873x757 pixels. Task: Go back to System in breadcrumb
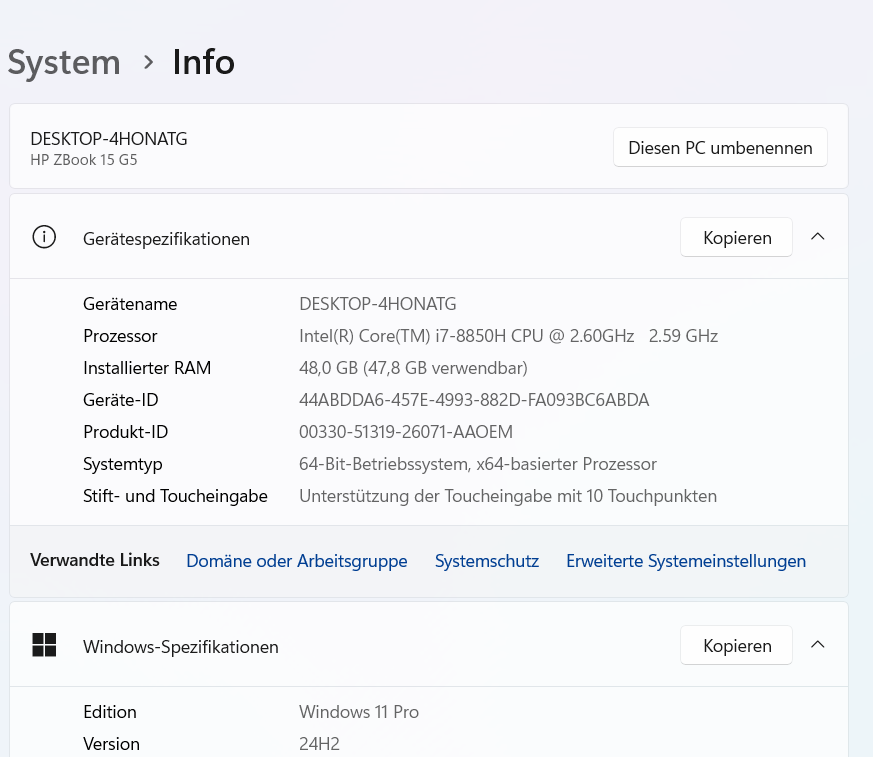click(64, 62)
